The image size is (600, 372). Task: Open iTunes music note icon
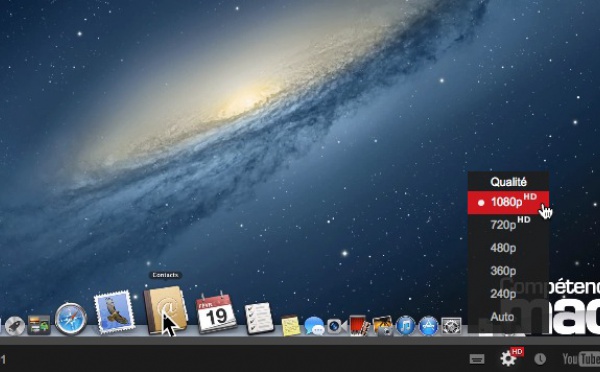(406, 326)
